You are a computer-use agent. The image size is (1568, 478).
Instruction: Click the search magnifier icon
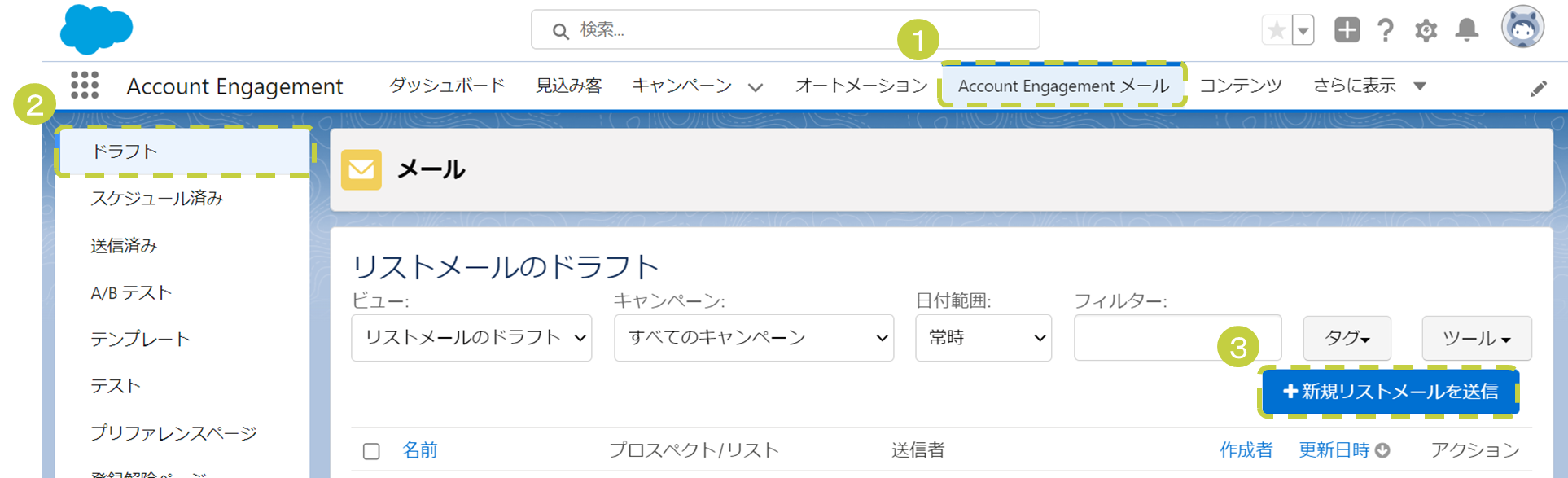point(560,31)
